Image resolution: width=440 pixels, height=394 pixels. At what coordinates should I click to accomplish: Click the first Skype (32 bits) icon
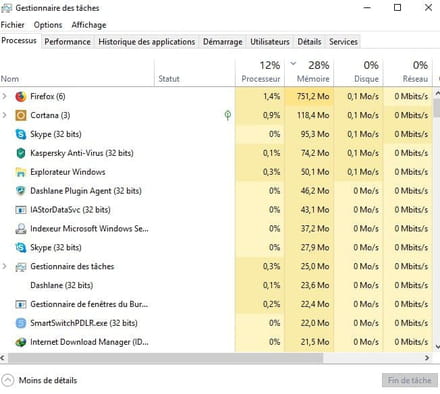(x=21, y=134)
